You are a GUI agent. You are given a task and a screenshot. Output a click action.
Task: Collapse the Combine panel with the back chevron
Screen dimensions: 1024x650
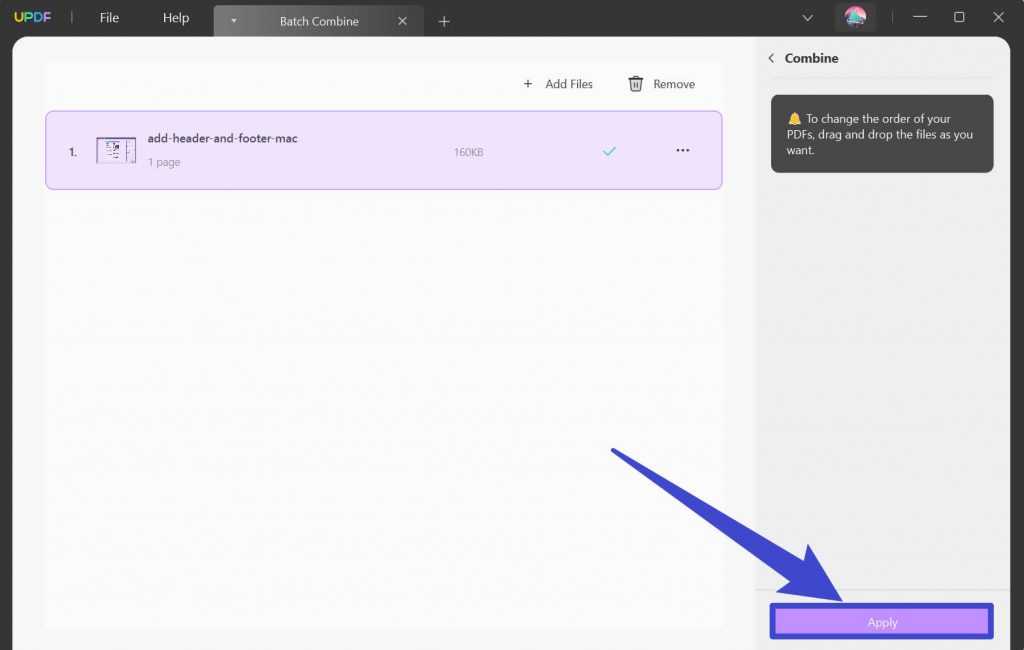pos(771,58)
